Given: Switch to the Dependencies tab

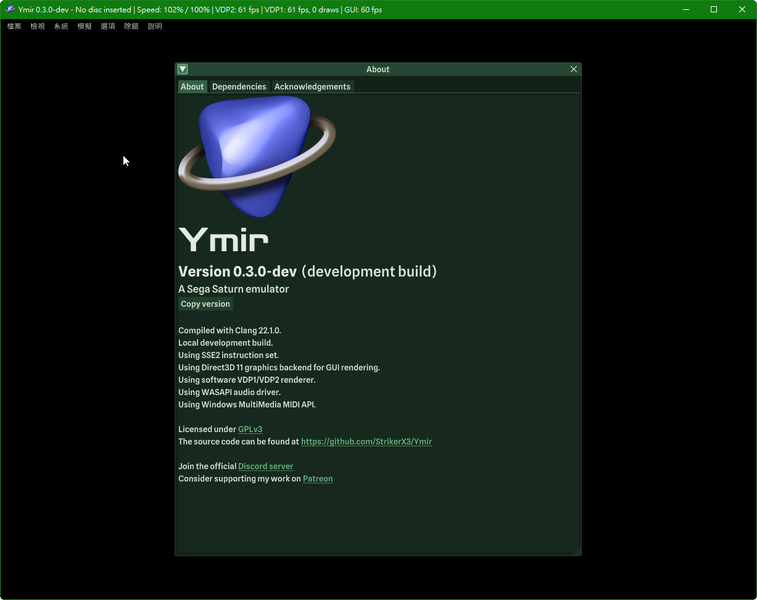Looking at the screenshot, I should 239,87.
